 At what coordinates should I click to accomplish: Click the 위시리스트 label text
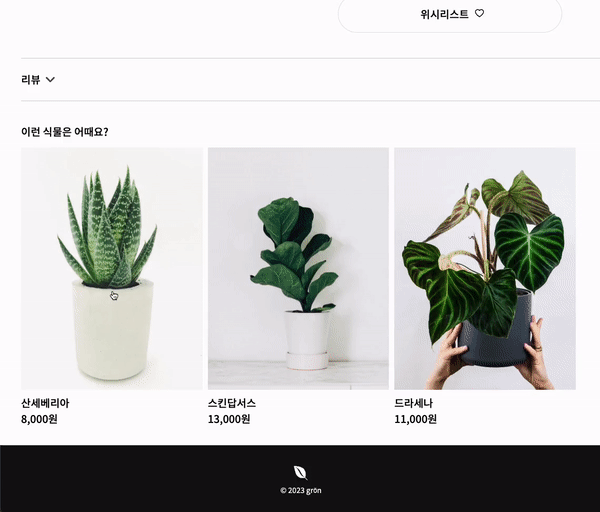[444, 14]
